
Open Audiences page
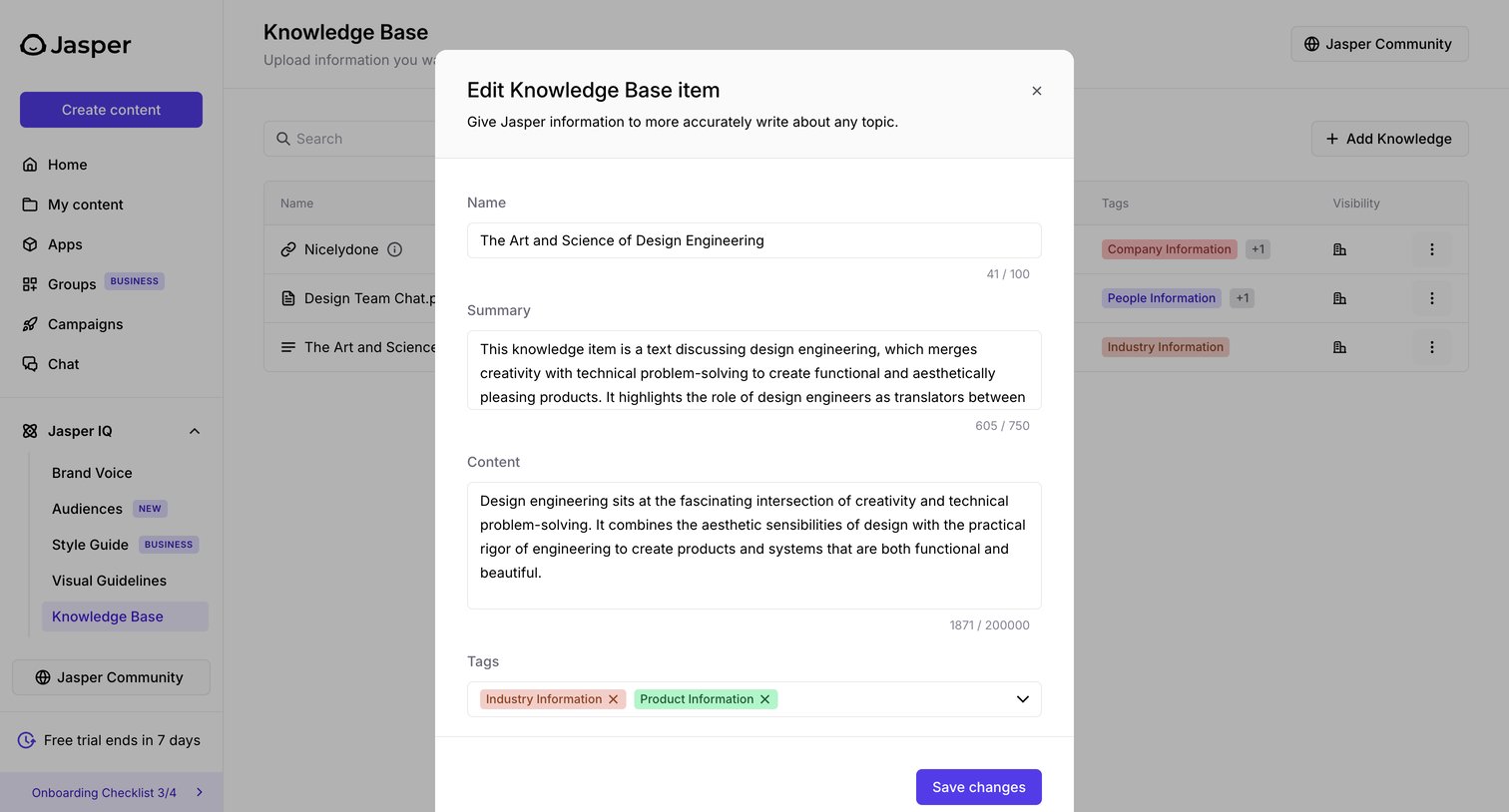pyautogui.click(x=87, y=509)
